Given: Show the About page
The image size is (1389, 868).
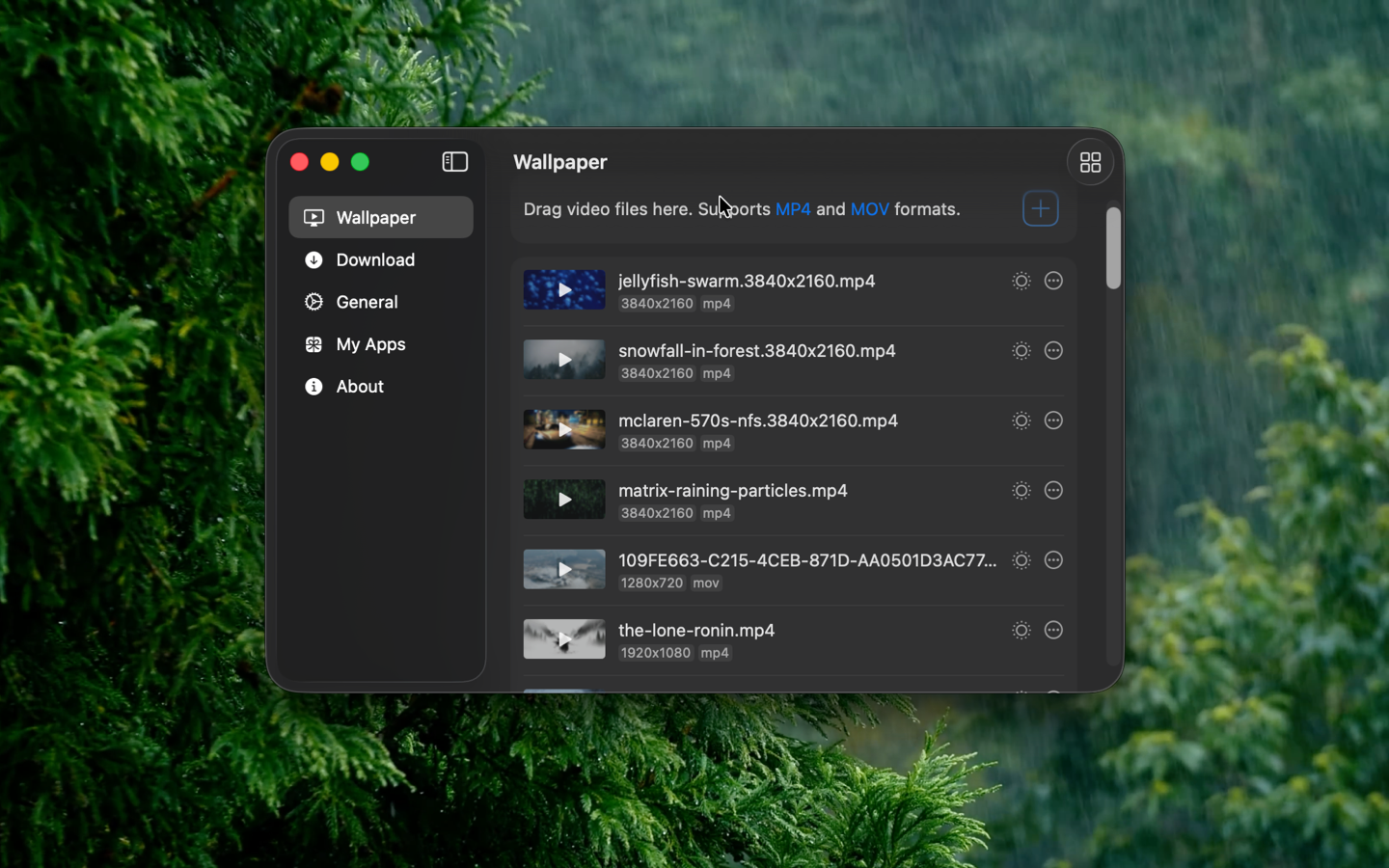Looking at the screenshot, I should click(360, 387).
